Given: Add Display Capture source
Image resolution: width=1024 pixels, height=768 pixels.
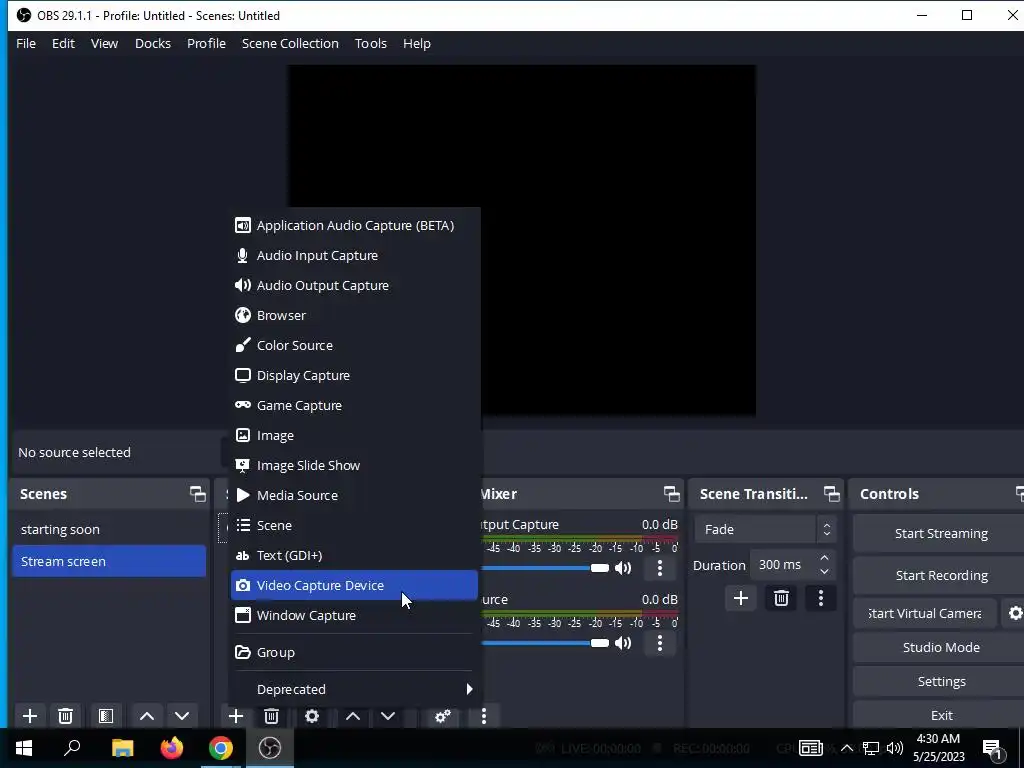Looking at the screenshot, I should pos(354,376).
